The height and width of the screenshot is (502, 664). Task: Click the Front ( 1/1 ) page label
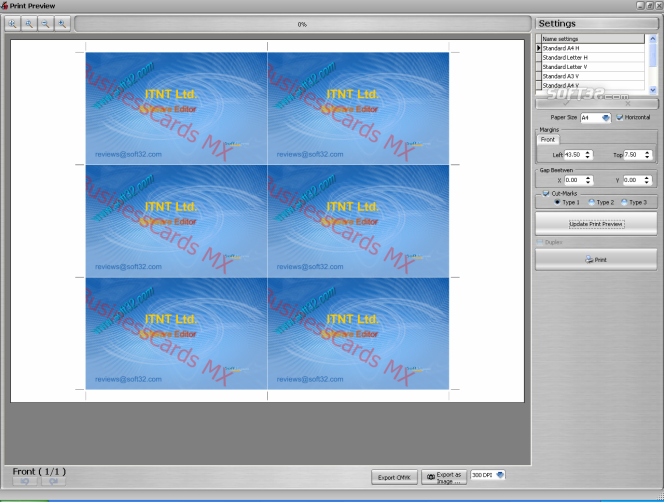pos(39,471)
